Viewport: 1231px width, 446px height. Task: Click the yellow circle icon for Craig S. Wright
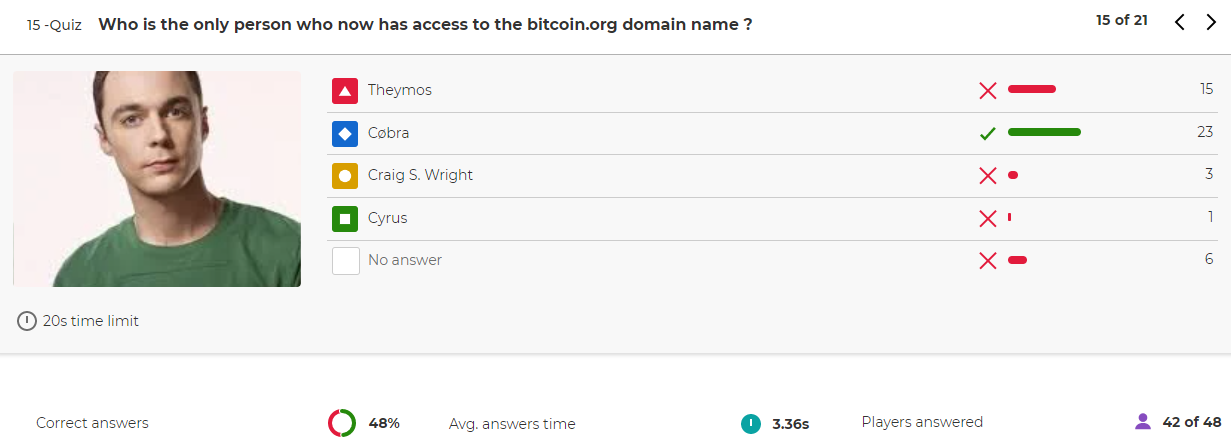345,176
